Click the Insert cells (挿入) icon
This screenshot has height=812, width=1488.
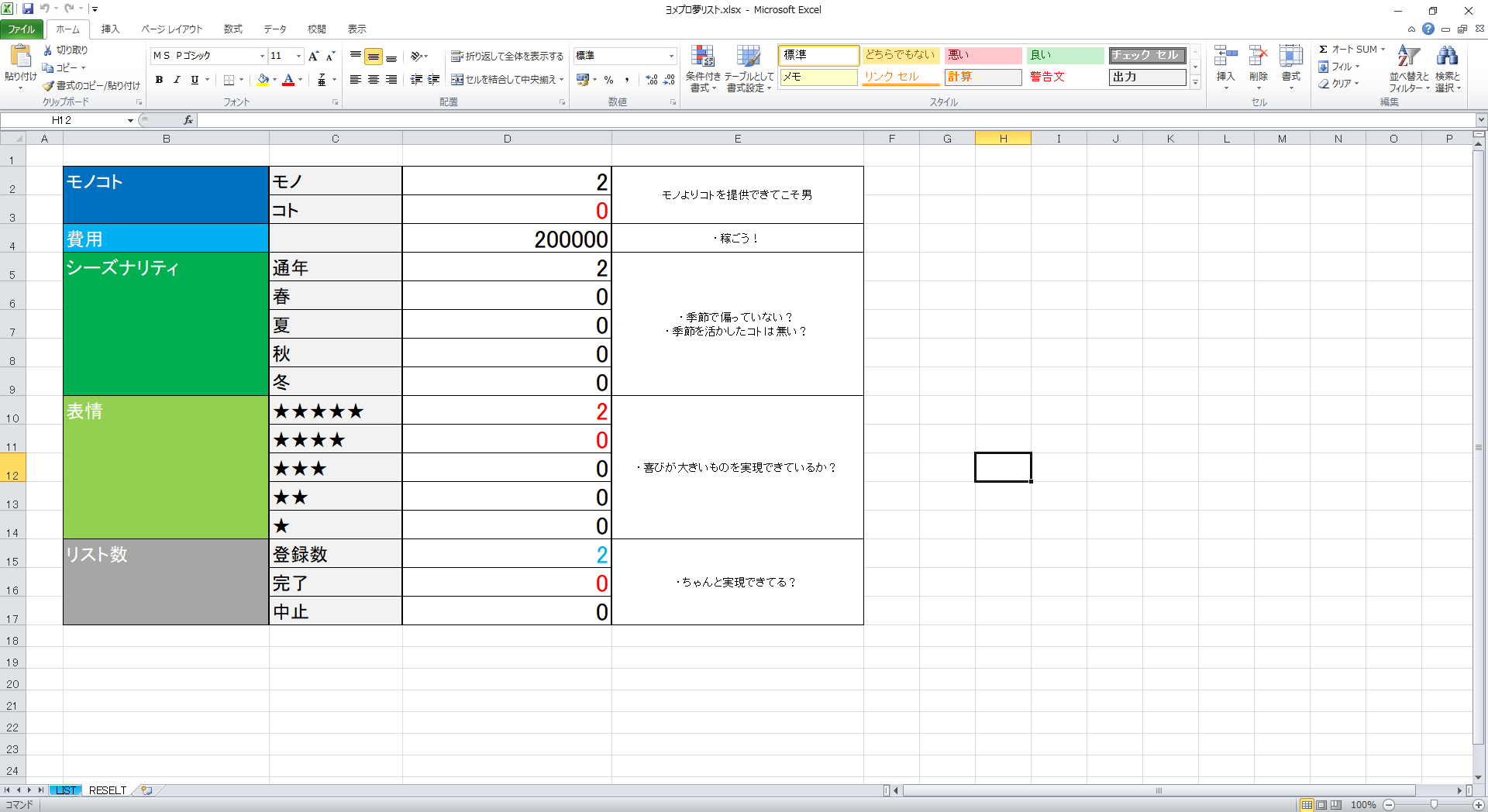[x=1225, y=57]
